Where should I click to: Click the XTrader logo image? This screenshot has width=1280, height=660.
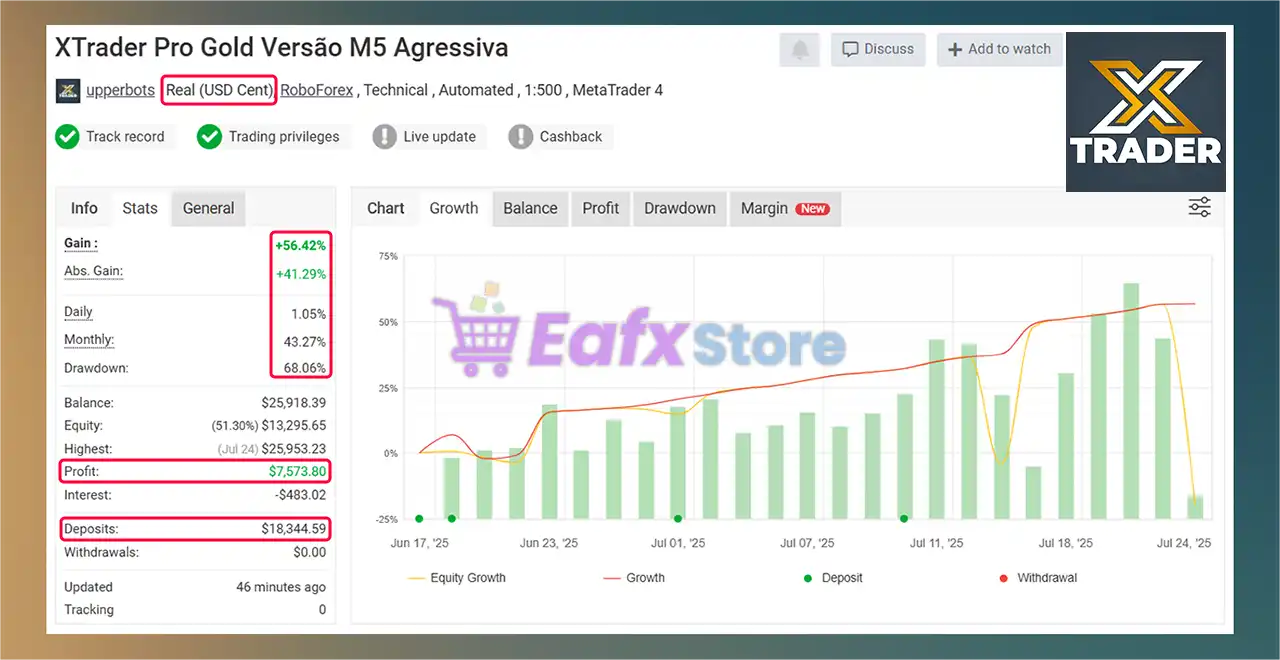[1145, 111]
